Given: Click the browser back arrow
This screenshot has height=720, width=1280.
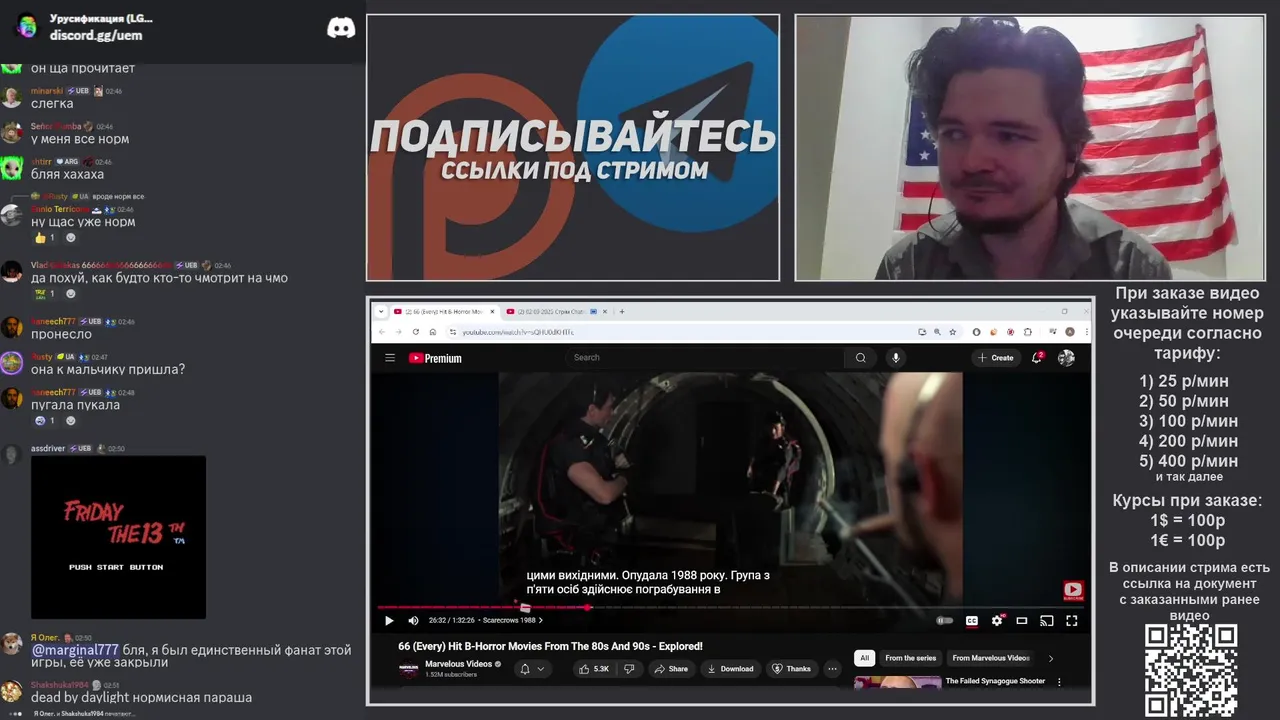Looking at the screenshot, I should coord(382,332).
